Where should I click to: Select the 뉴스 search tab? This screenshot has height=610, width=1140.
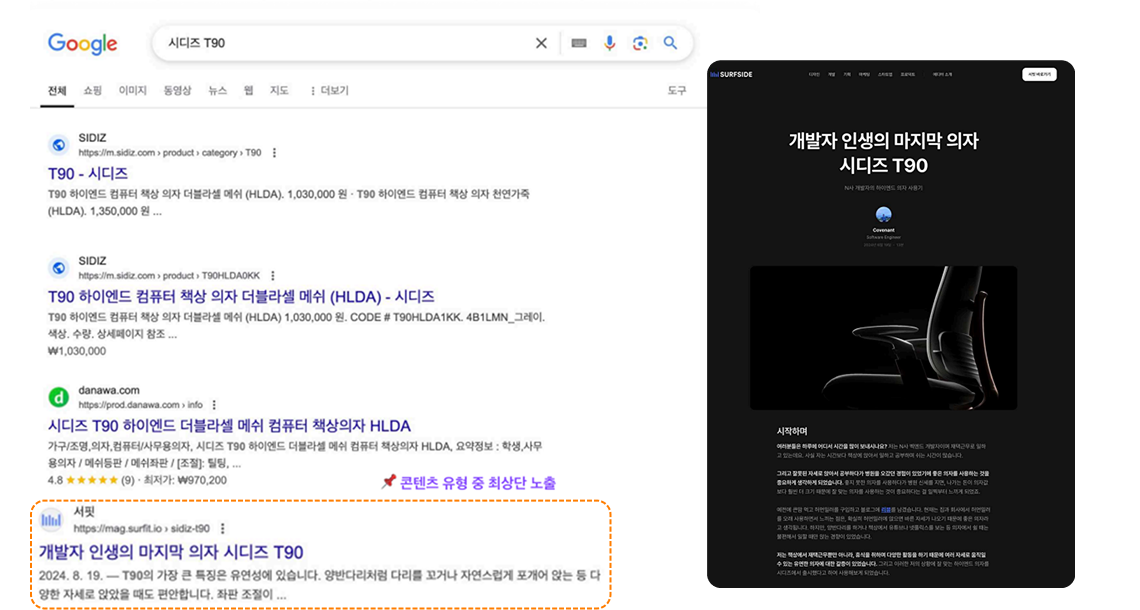[x=217, y=91]
